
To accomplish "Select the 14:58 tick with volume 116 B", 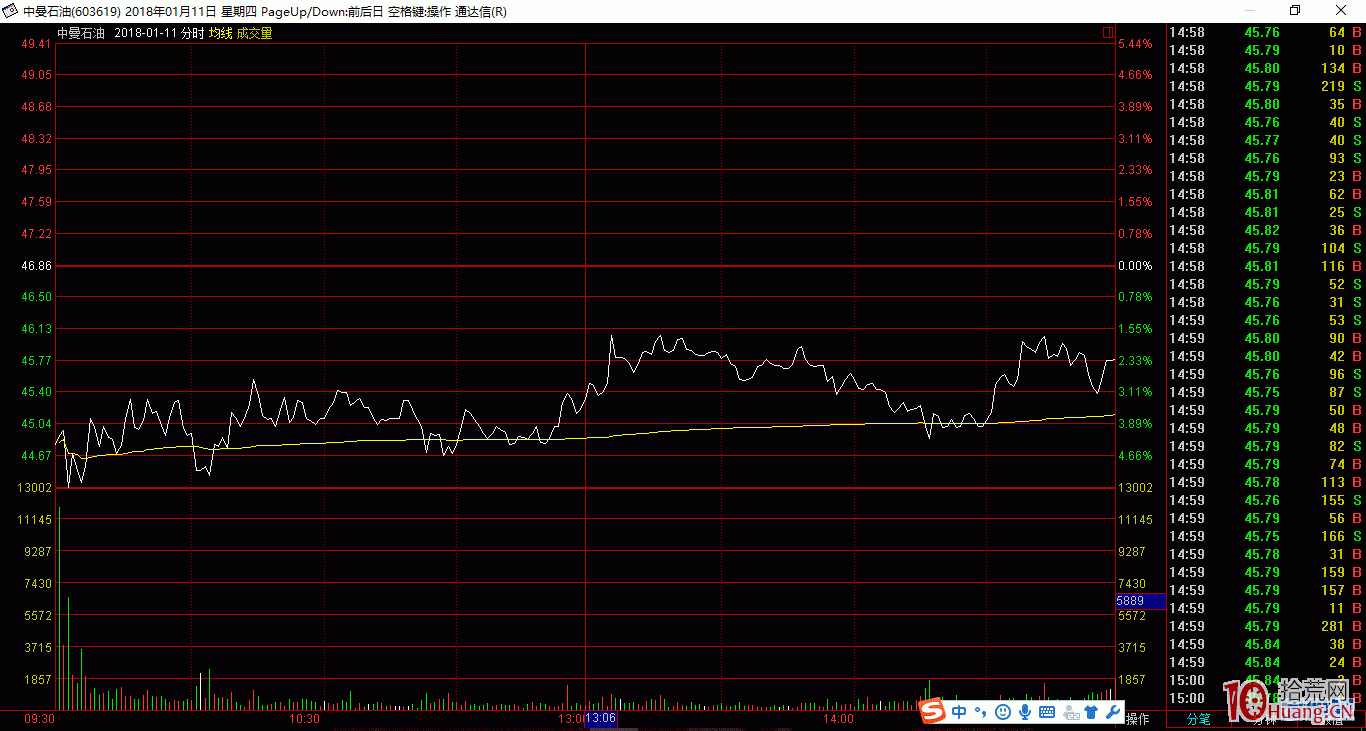I will coord(1266,266).
